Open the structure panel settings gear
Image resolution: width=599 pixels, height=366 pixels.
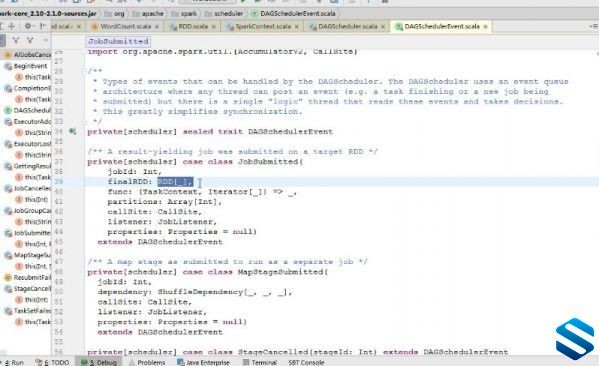click(x=28, y=26)
